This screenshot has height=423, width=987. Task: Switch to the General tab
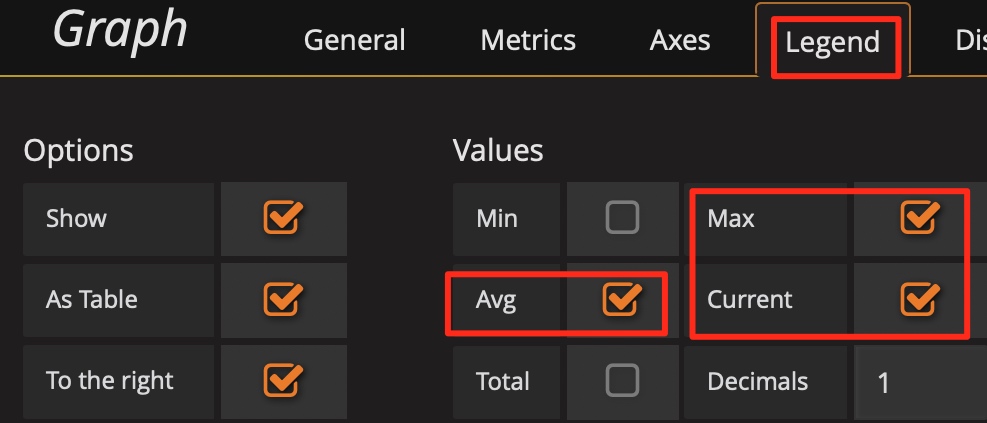click(x=354, y=41)
